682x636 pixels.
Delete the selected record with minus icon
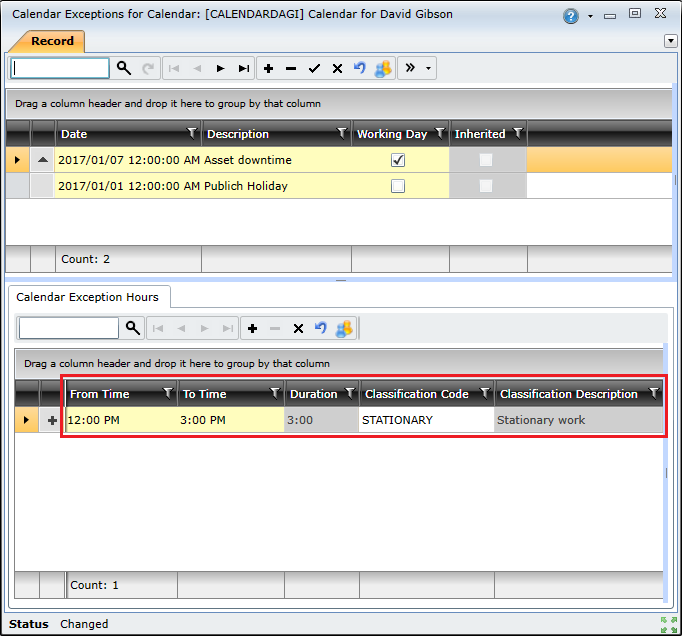tap(291, 68)
